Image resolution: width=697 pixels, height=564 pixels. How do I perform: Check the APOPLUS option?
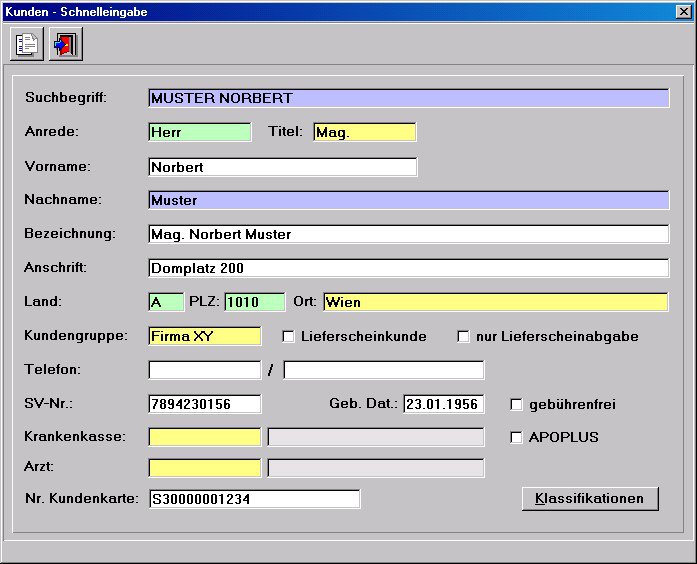click(516, 437)
